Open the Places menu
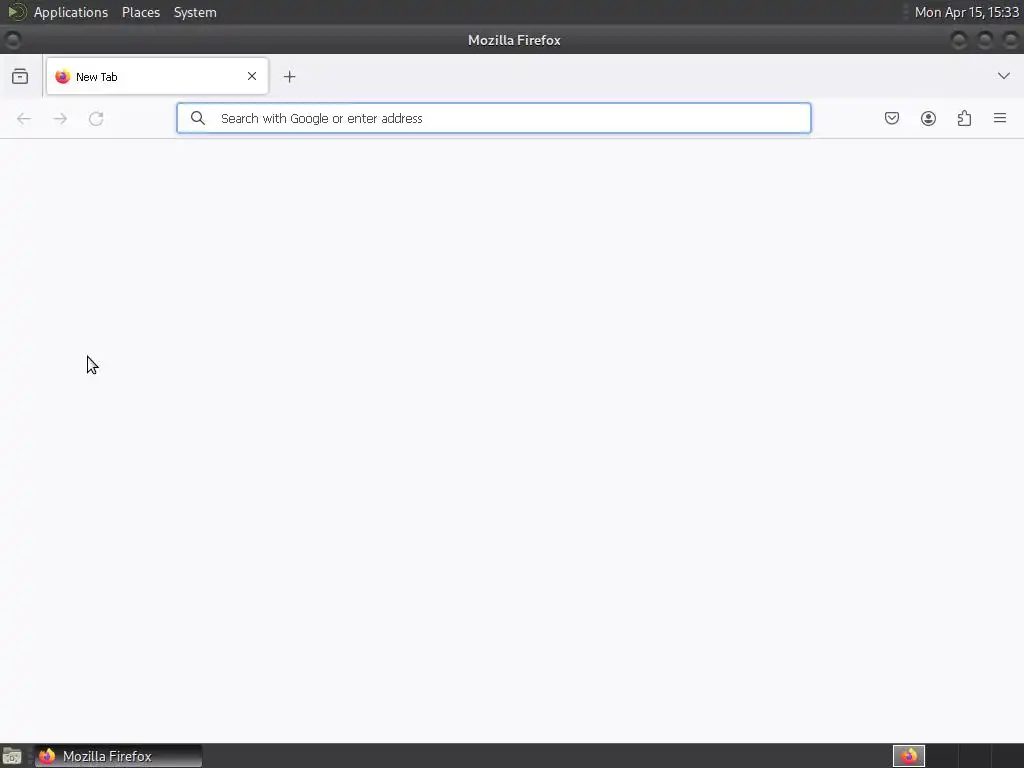1024x768 pixels. point(141,12)
